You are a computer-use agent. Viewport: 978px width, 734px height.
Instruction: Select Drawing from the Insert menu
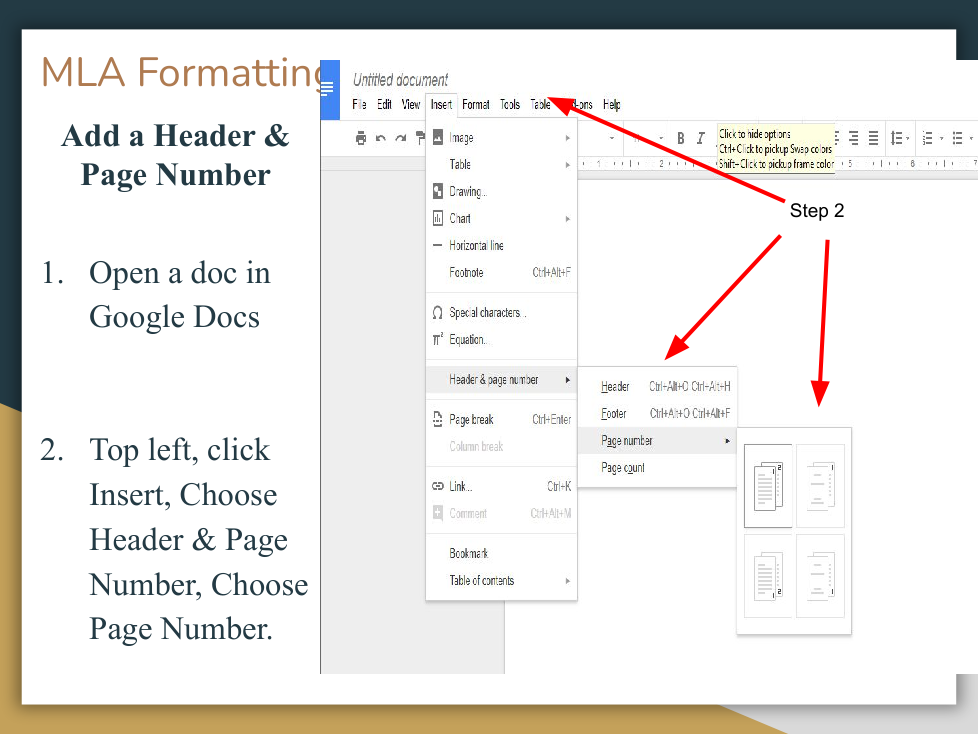pos(467,191)
